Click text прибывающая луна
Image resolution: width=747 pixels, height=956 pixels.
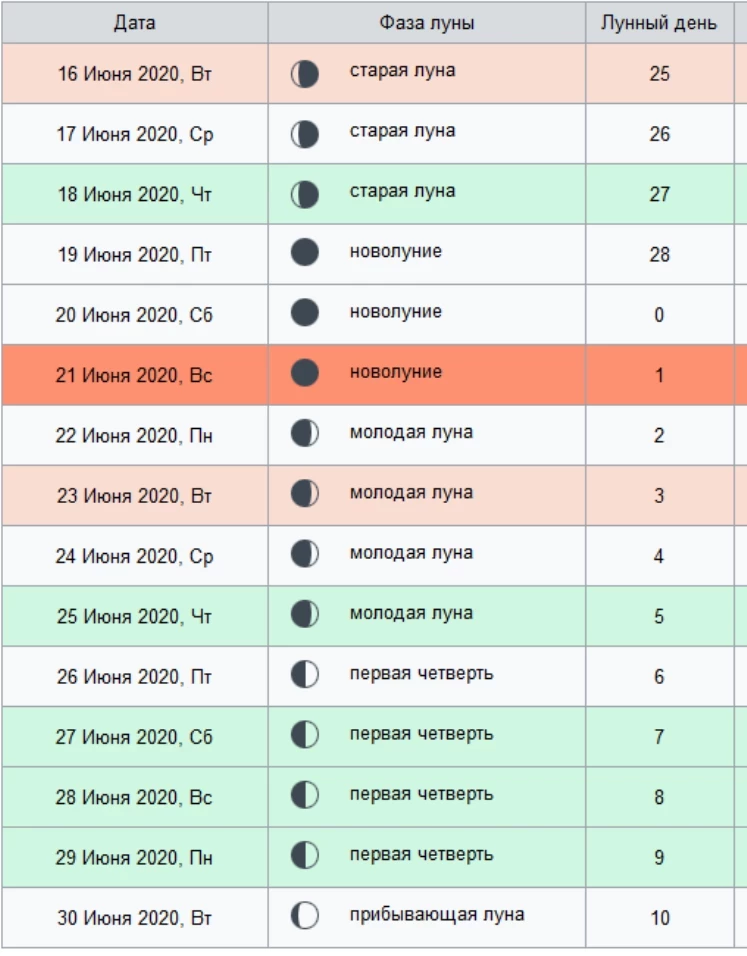436,914
